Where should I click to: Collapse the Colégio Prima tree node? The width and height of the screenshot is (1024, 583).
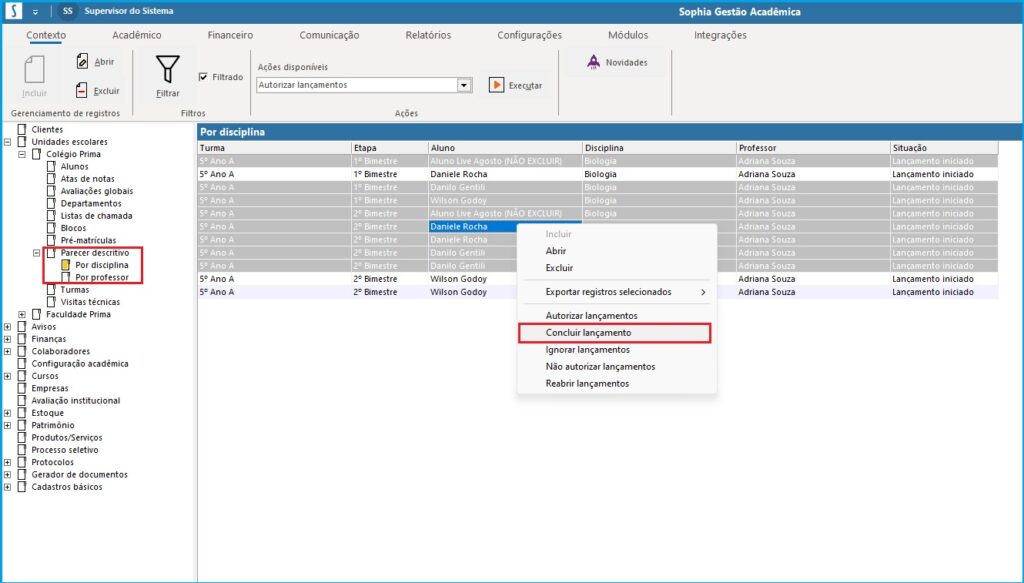[22, 154]
